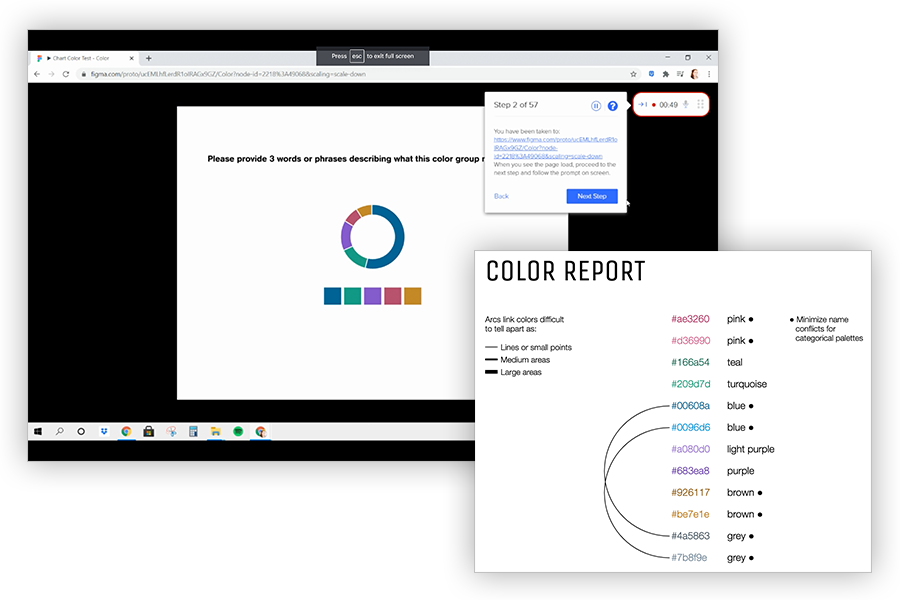Grab the recorder widget drag-handle dots
Image resolution: width=900 pixels, height=600 pixels.
click(700, 104)
